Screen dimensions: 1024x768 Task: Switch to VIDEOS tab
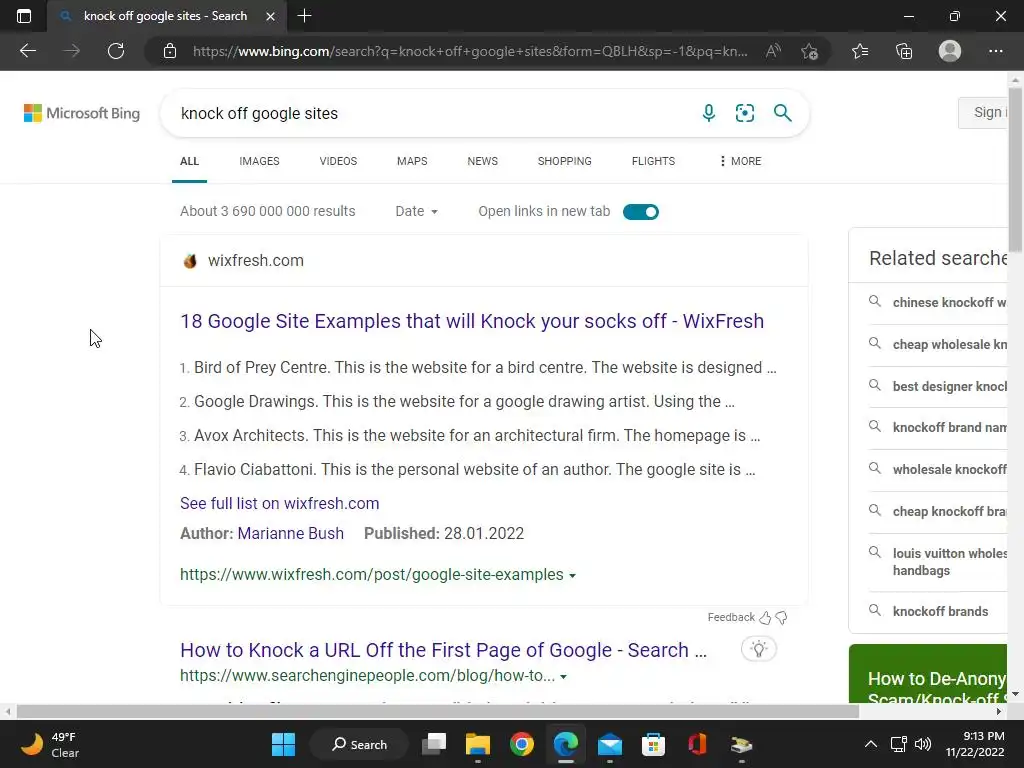tap(338, 161)
